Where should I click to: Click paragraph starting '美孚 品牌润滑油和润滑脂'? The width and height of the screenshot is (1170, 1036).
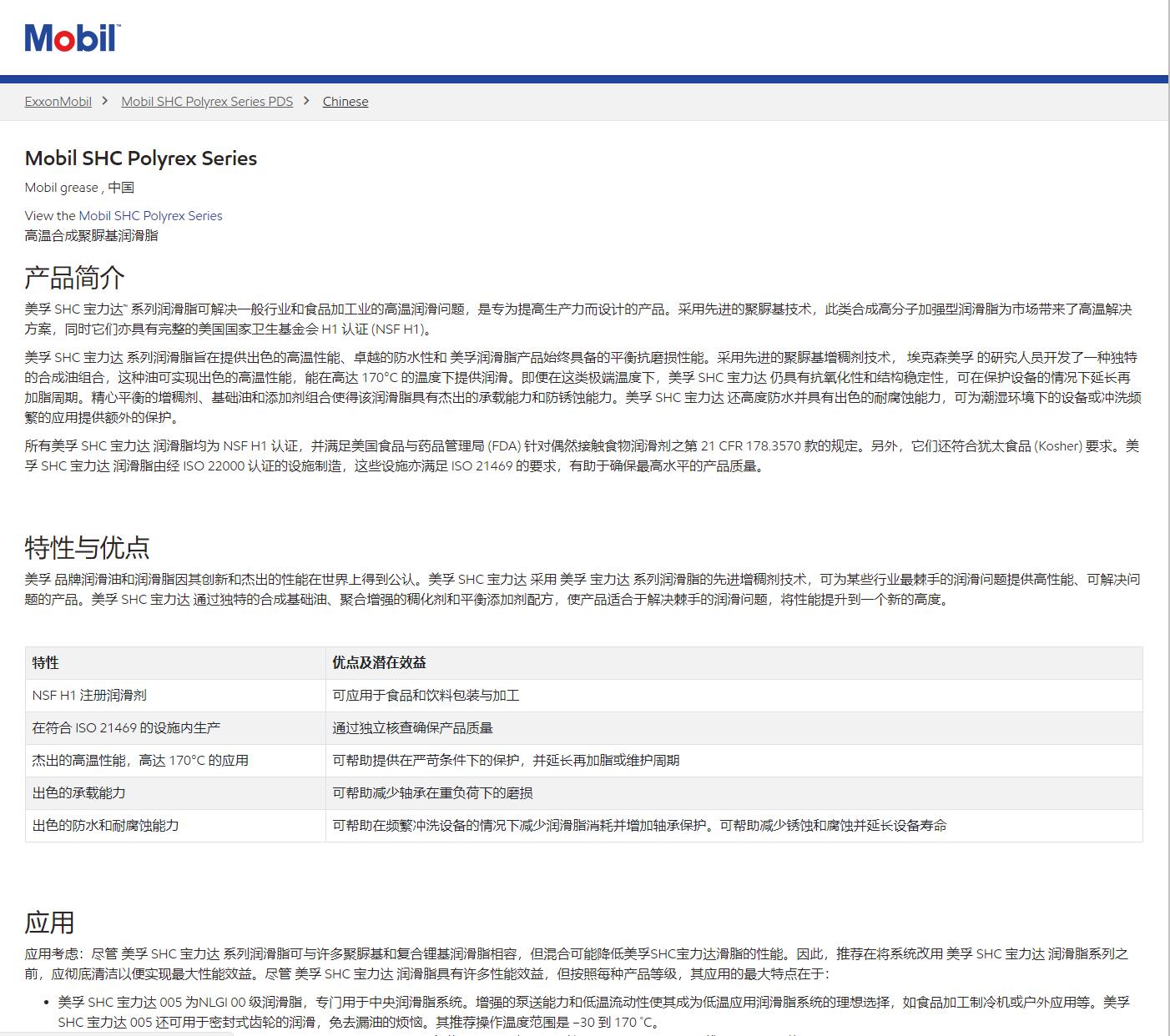click(582, 590)
